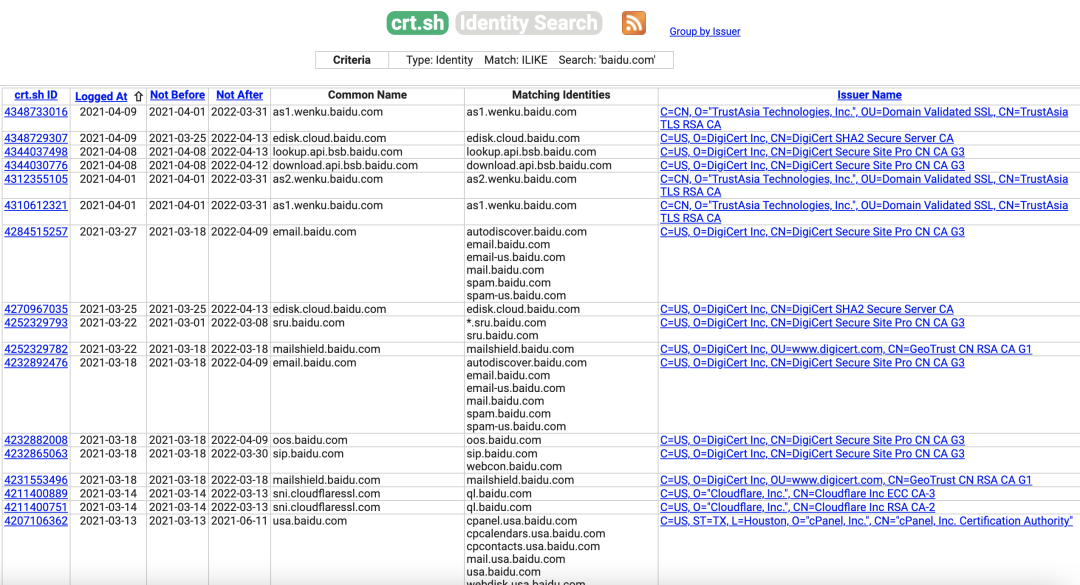Viewport: 1080px width, 585px height.
Task: Open certificate ID 4348729307
Action: (36, 138)
